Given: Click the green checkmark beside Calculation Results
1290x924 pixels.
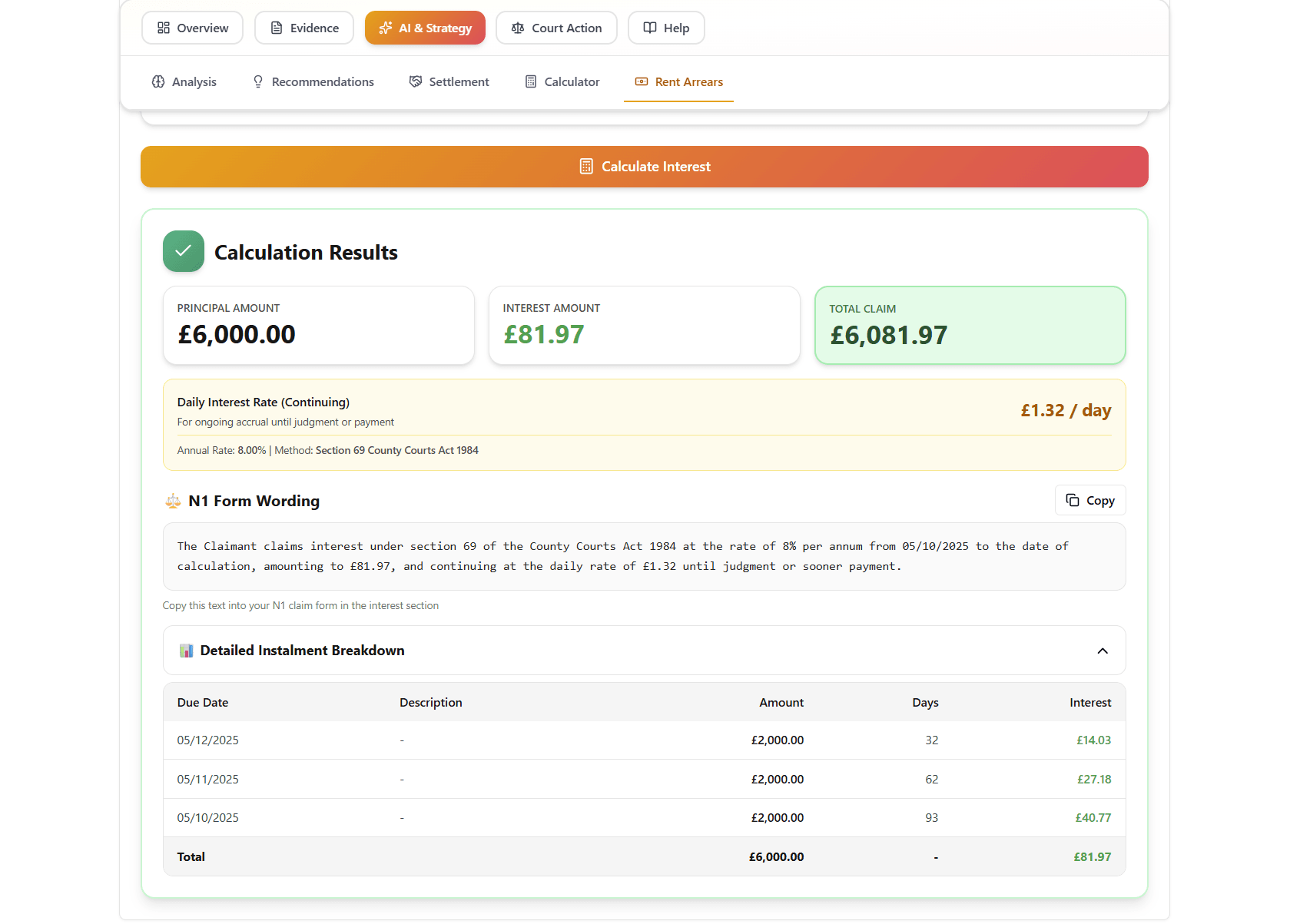Looking at the screenshot, I should (x=183, y=251).
